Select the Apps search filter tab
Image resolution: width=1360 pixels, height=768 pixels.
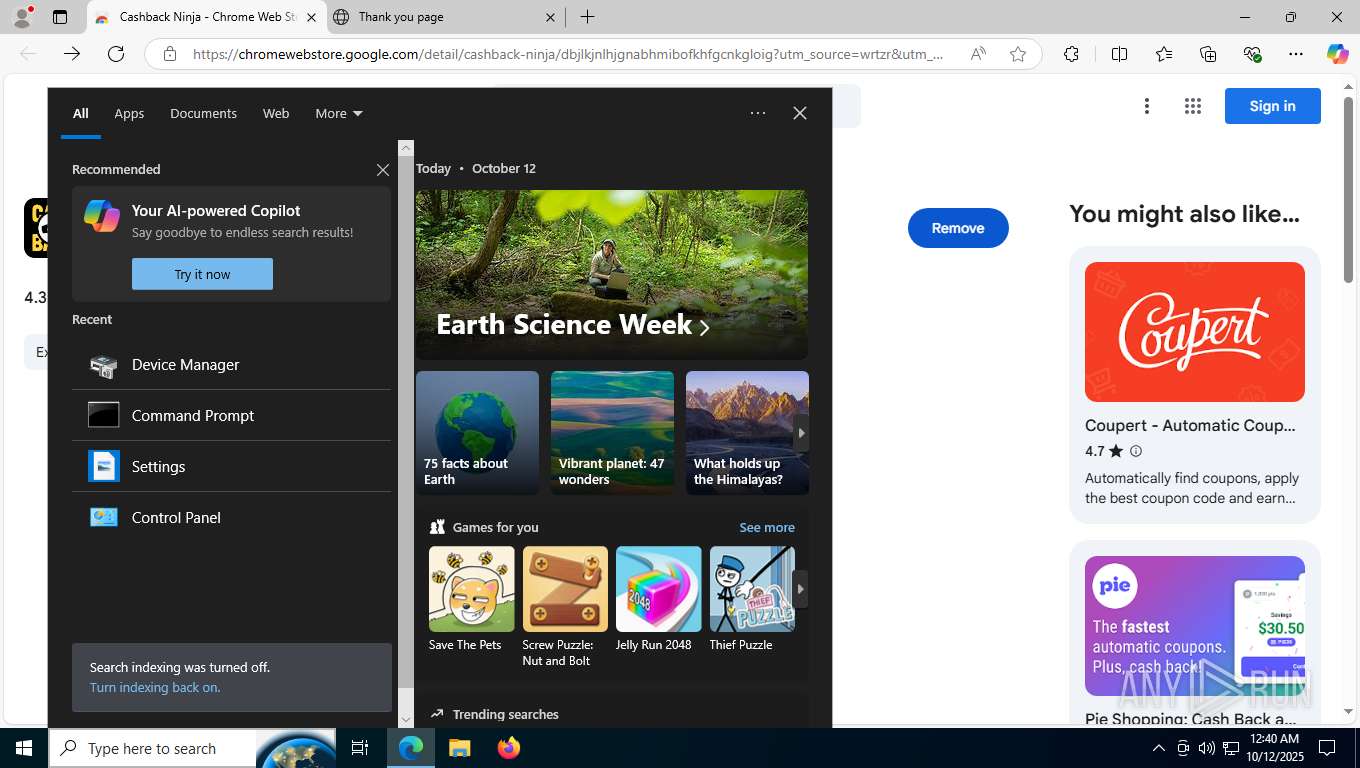(x=129, y=113)
